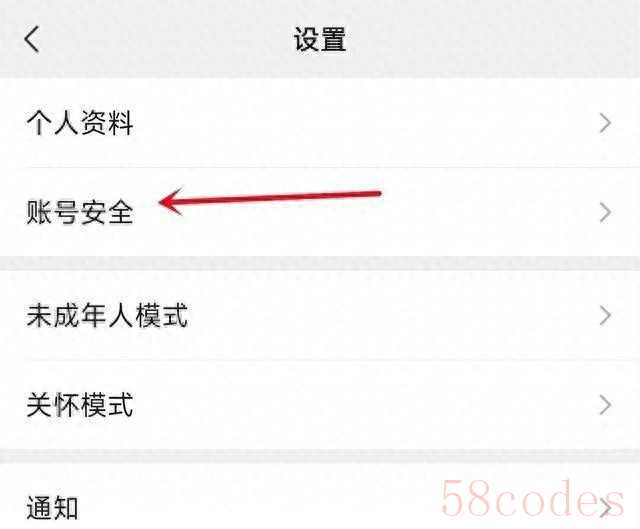
Task: Click thin line between 未成年人模式 and 关怀模式
Action: pos(331,360)
